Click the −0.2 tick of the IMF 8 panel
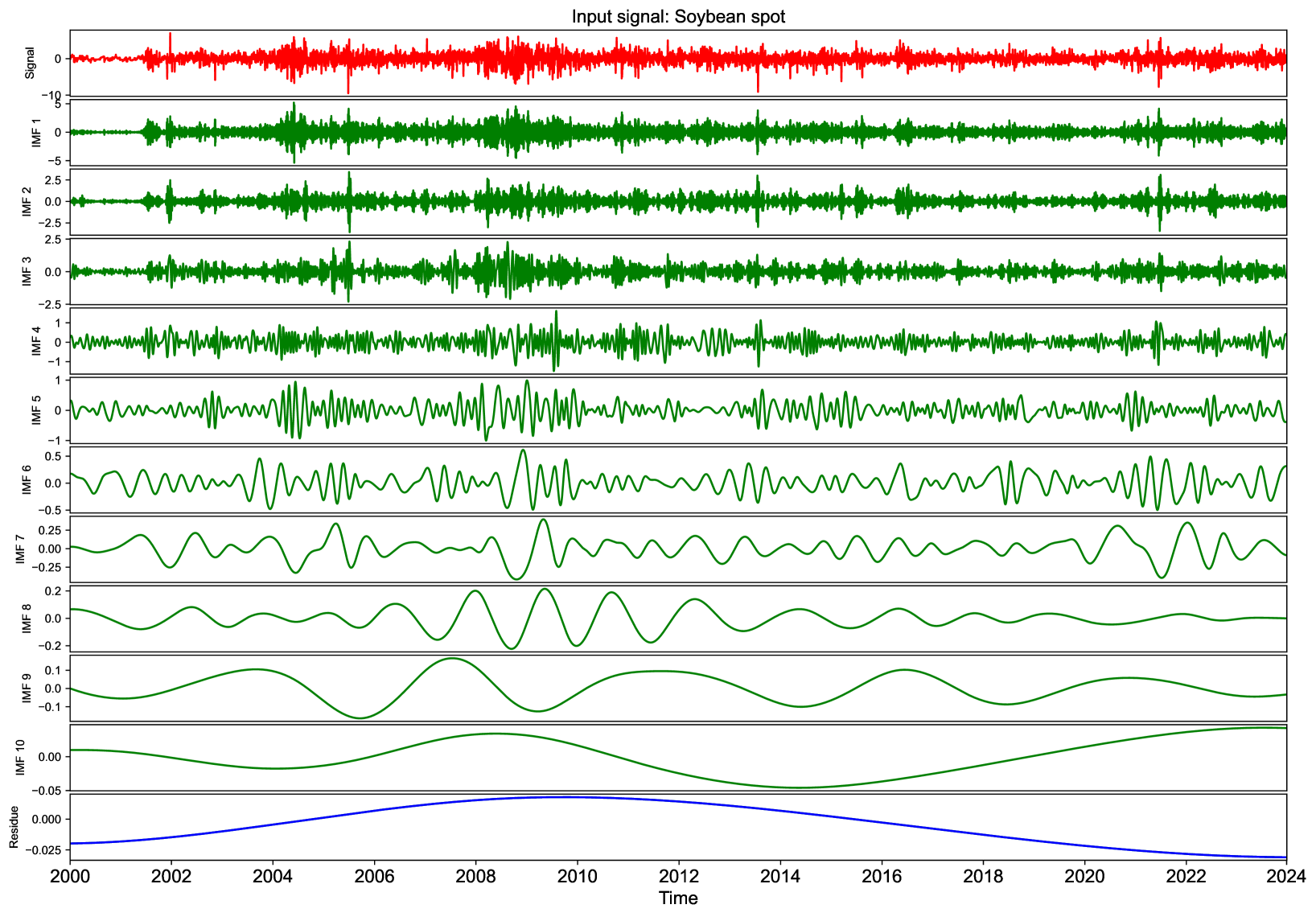Viewport: 1316px width, 917px height. [x=50, y=645]
